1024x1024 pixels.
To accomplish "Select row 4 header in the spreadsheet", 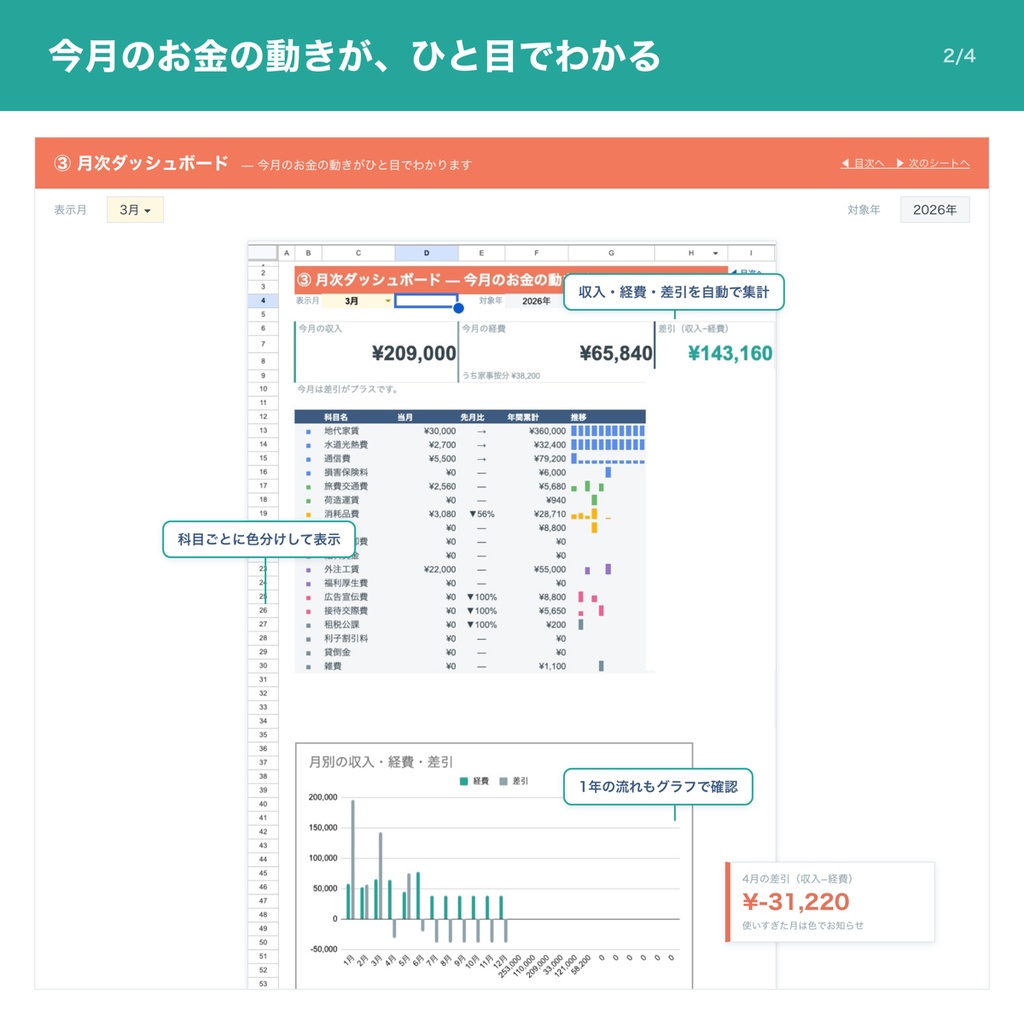I will point(263,300).
